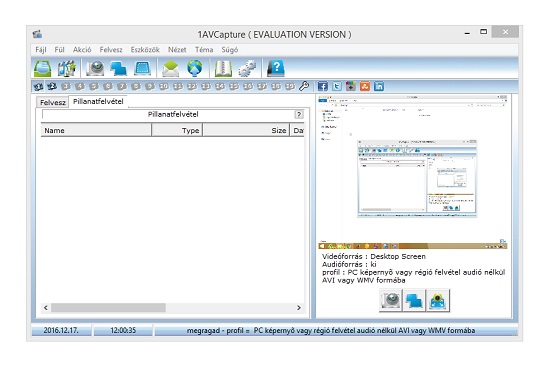Viewport: 550px width, 367px height.
Task: Open help via the question mark book icon
Action: coord(276,68)
